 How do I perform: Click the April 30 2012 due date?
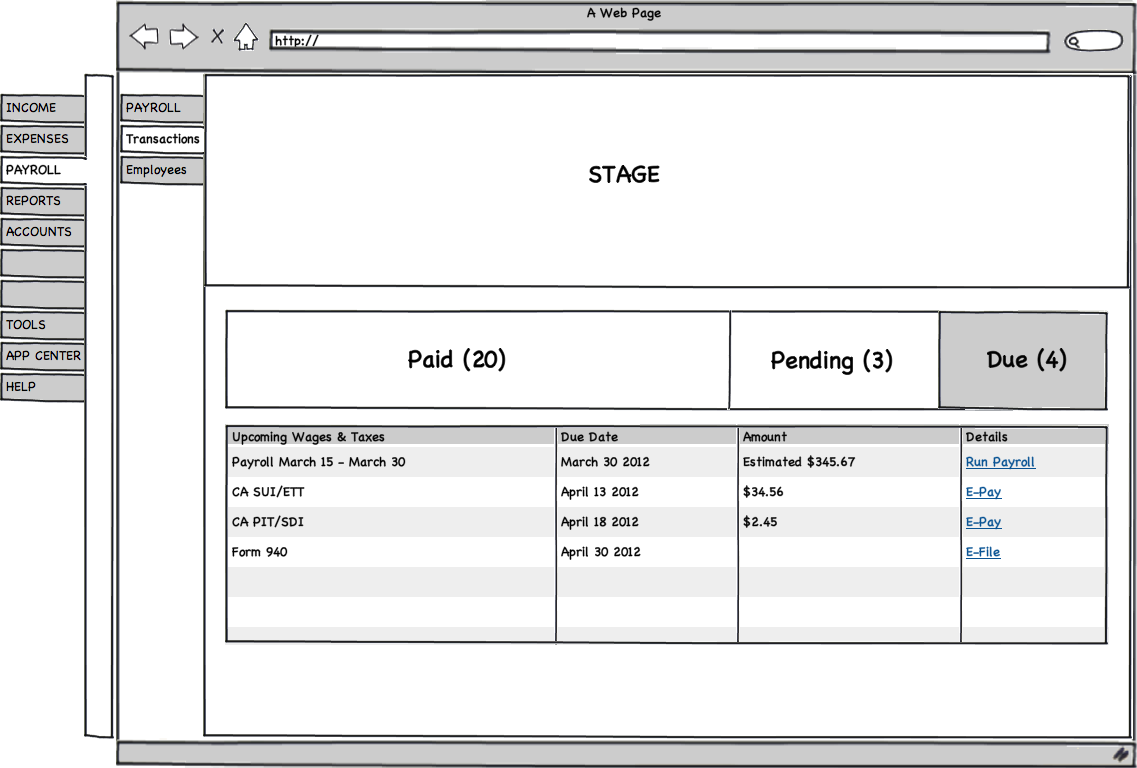tap(600, 552)
